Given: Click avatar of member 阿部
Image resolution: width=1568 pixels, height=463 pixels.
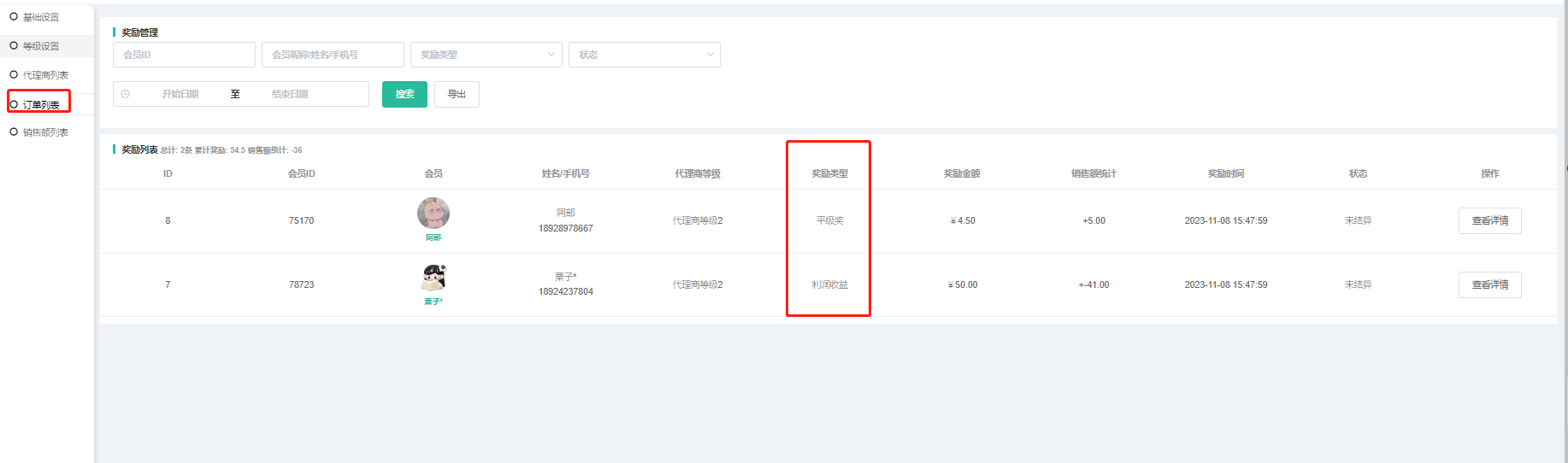Looking at the screenshot, I should pyautogui.click(x=433, y=213).
